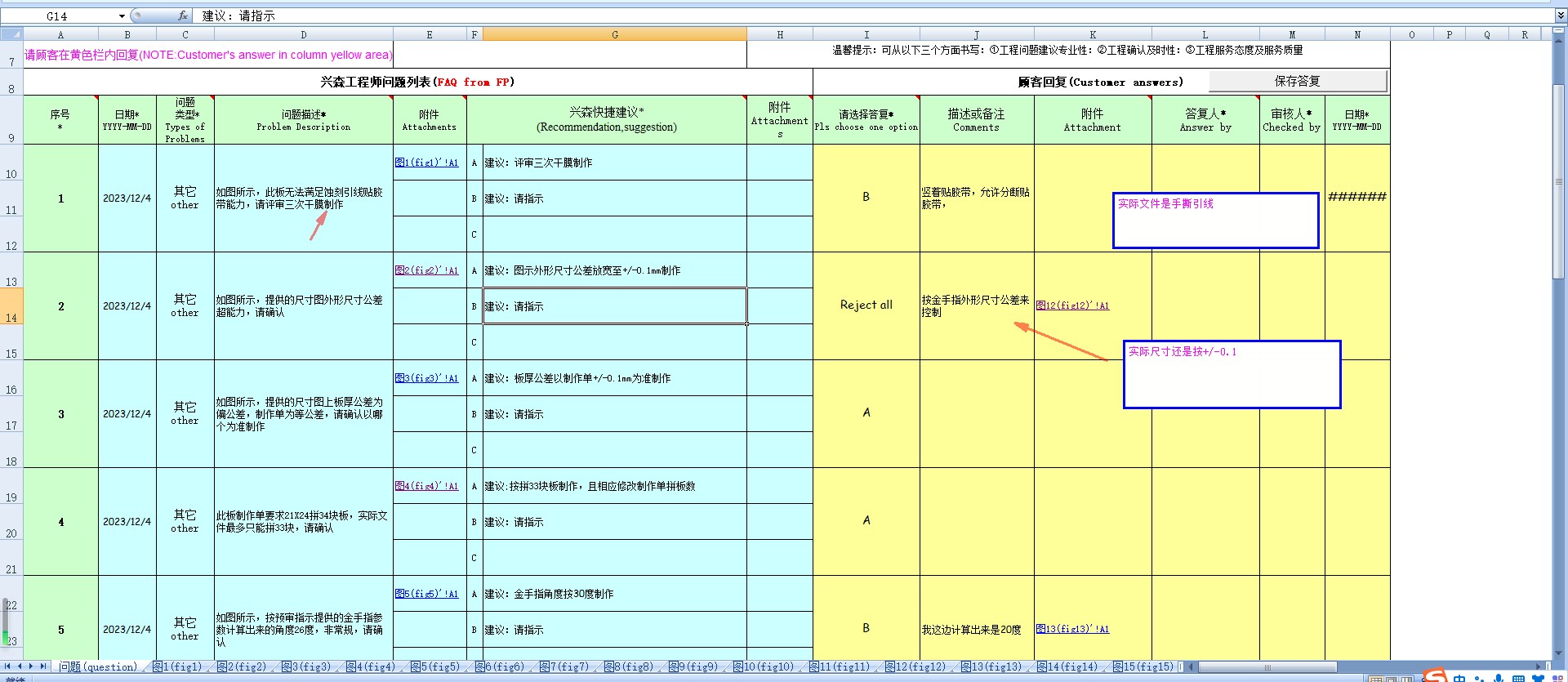Click Sogou input method S icon

(x=1435, y=675)
